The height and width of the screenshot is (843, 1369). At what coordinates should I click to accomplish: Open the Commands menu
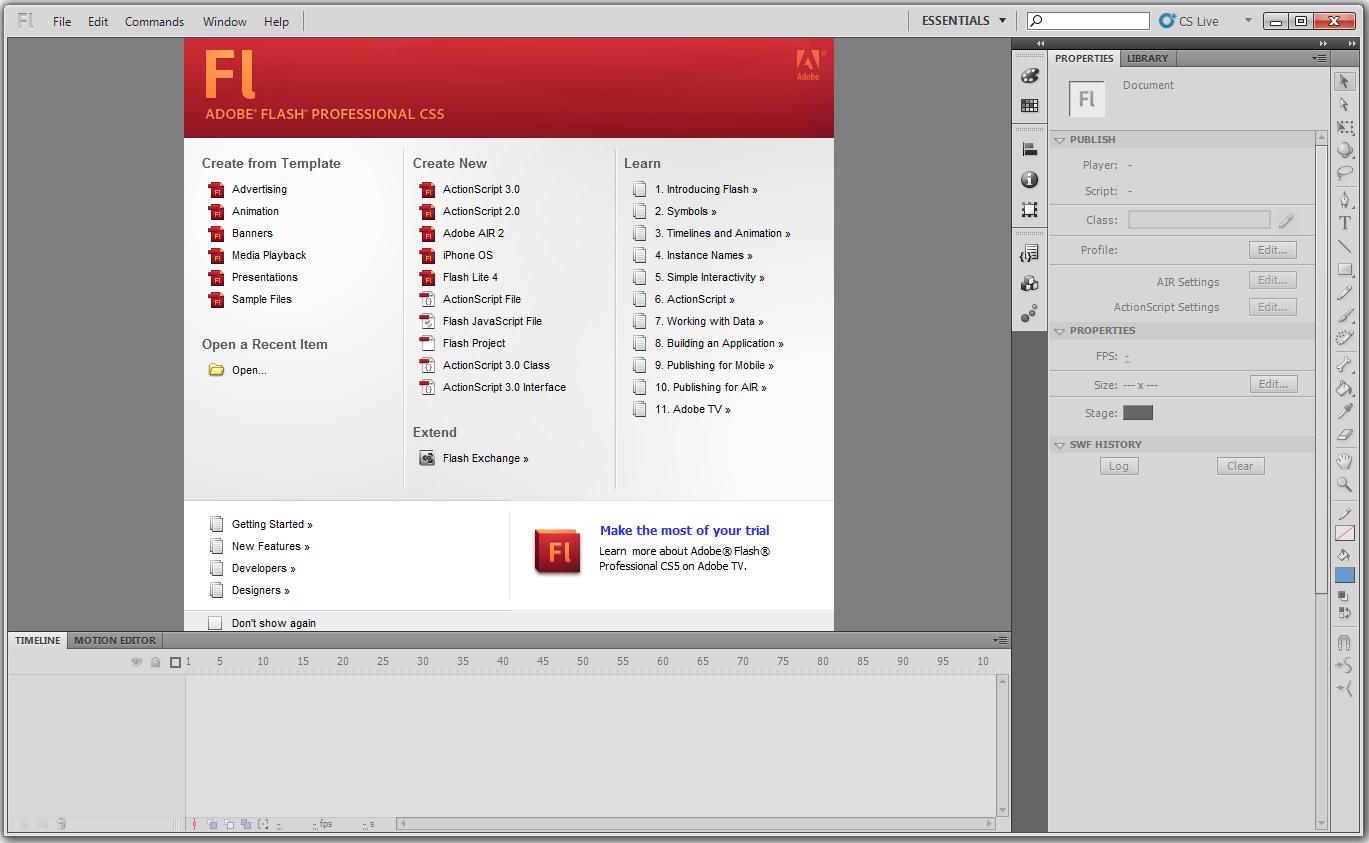(154, 21)
